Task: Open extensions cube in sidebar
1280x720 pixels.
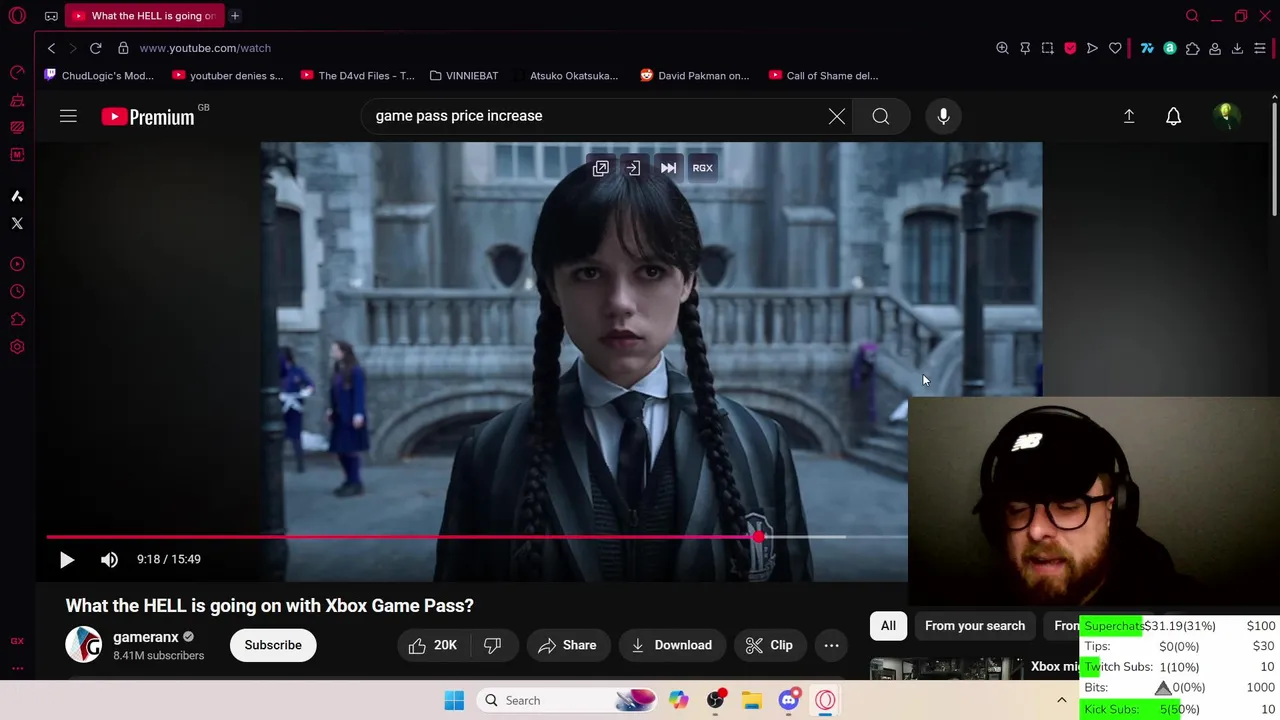Action: (17, 320)
